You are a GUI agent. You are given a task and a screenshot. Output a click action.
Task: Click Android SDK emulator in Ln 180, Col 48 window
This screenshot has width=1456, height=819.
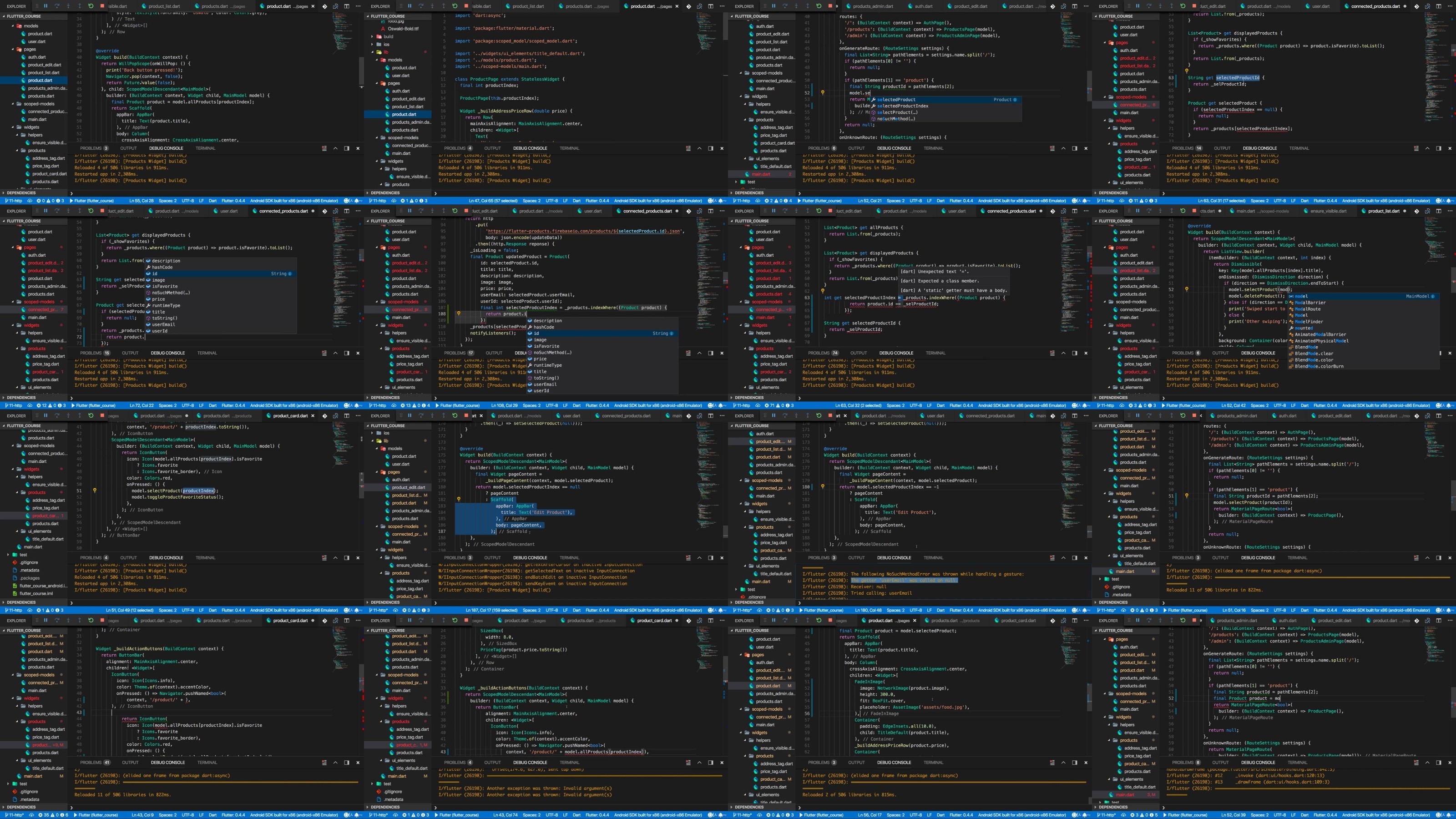point(1022,611)
